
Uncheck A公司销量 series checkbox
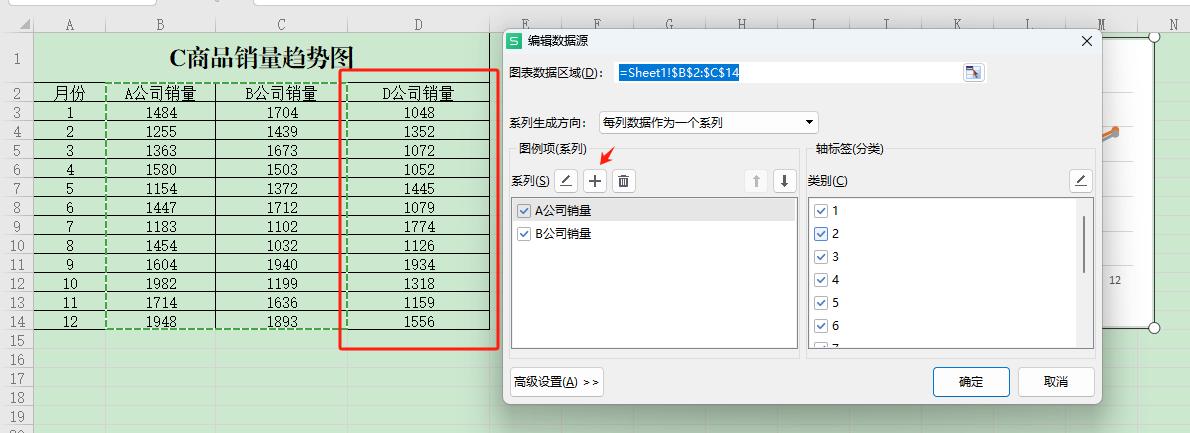pyautogui.click(x=524, y=211)
